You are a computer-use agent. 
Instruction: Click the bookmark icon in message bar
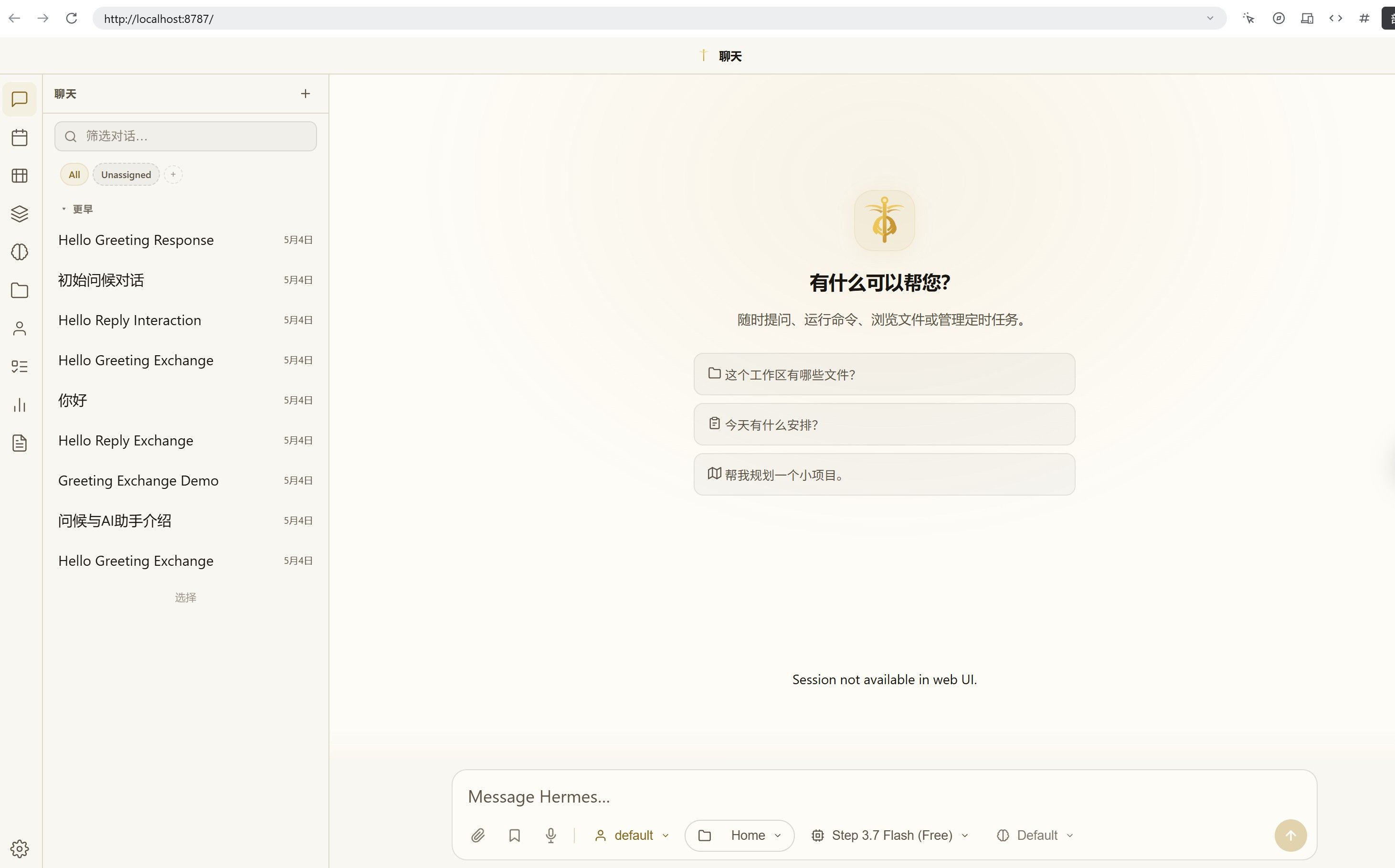pyautogui.click(x=514, y=835)
